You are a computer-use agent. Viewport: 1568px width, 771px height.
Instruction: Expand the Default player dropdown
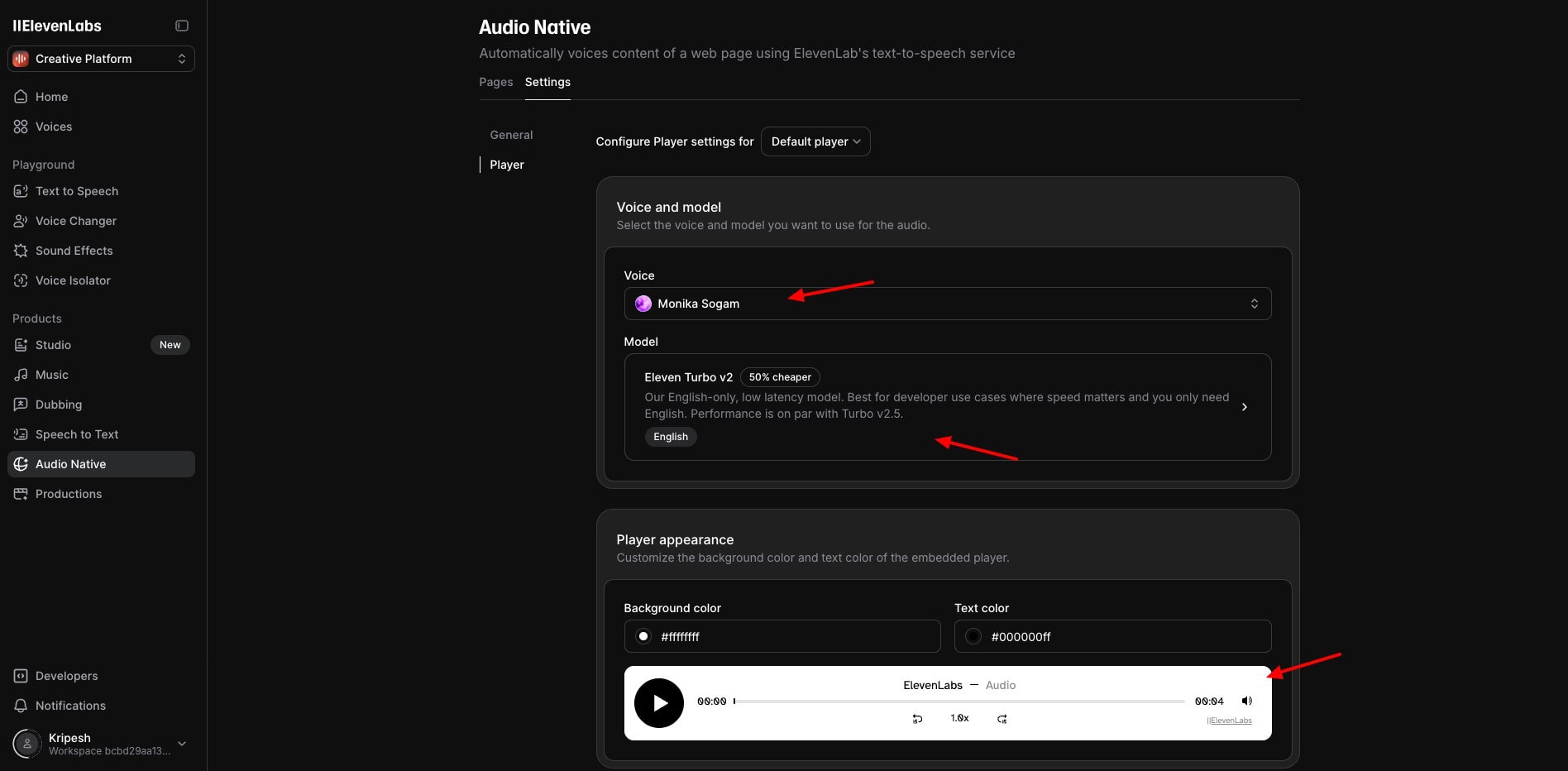click(815, 141)
